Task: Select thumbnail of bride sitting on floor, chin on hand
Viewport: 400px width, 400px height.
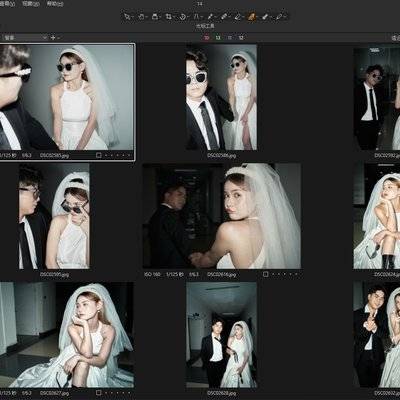Action: (67, 335)
